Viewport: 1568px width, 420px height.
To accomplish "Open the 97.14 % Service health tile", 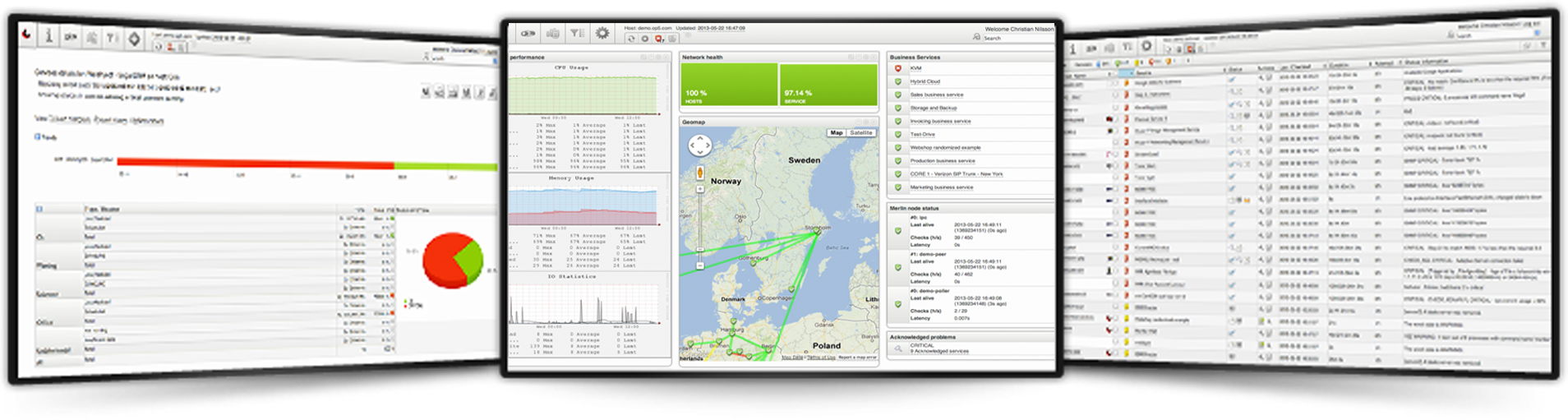I will point(828,85).
